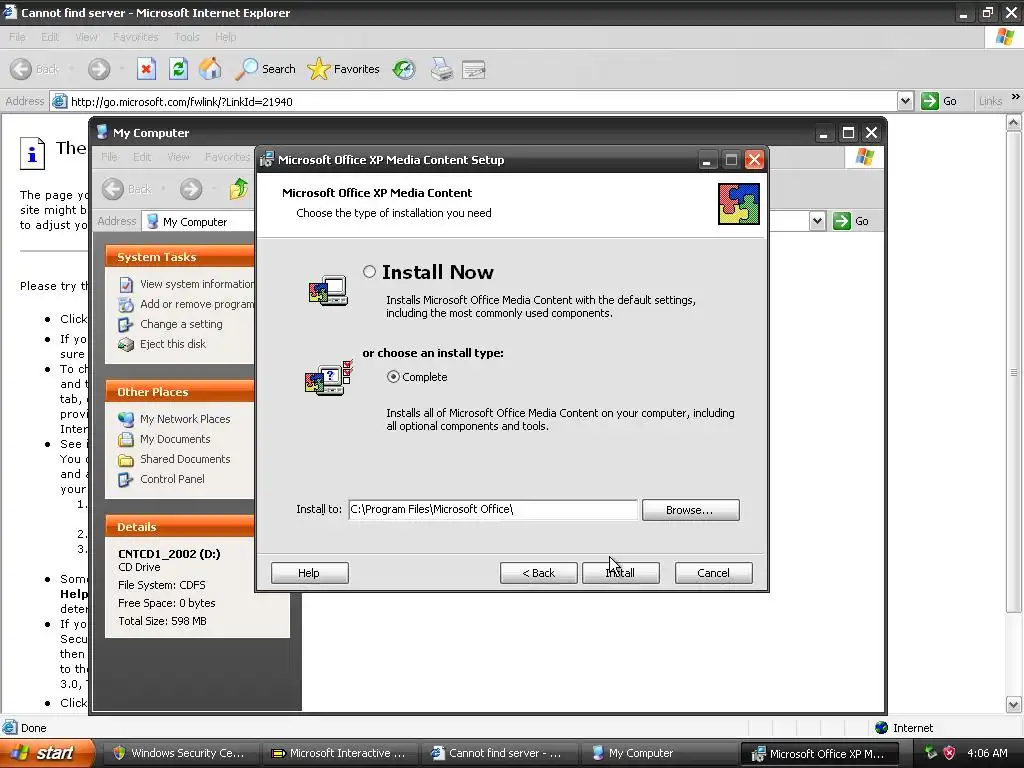Open History in Internet Explorer toolbar
Screen dimensions: 1024x768
pyautogui.click(x=404, y=69)
